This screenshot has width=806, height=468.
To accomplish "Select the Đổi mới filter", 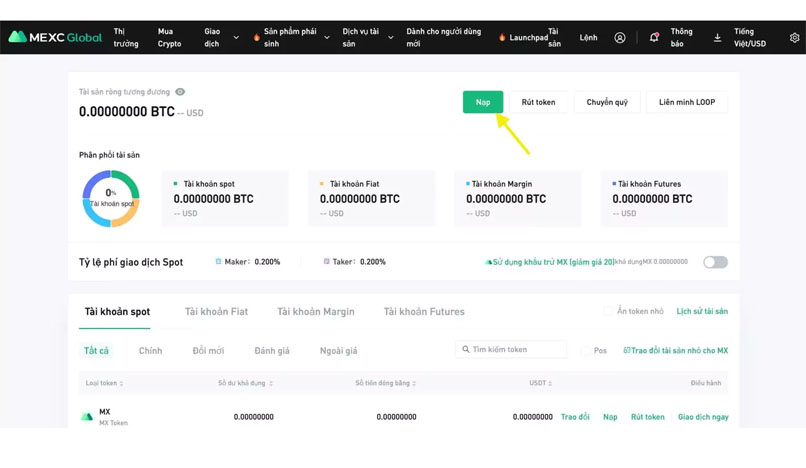I will (208, 351).
